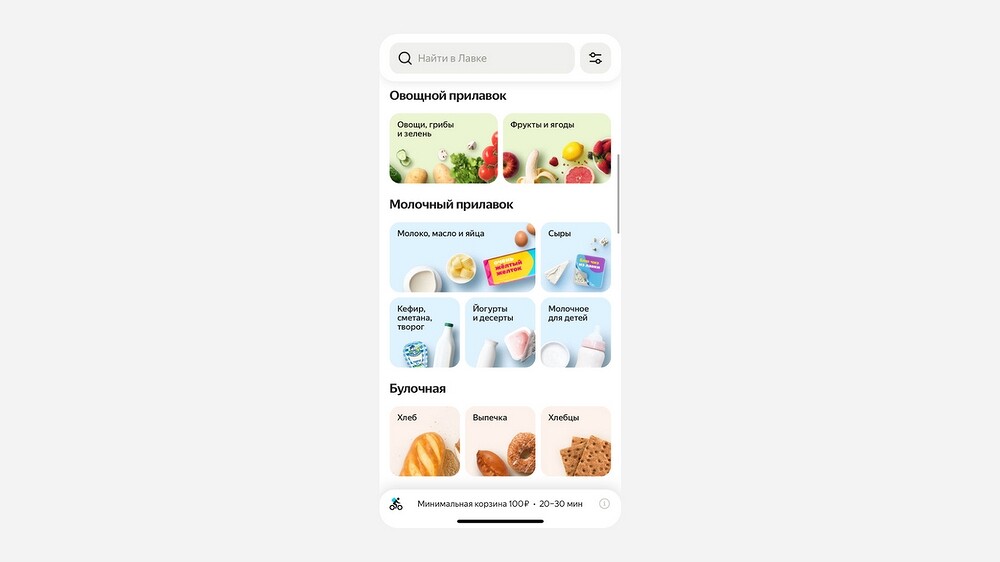Open the Сыры category tile
The width and height of the screenshot is (1000, 562).
(576, 257)
